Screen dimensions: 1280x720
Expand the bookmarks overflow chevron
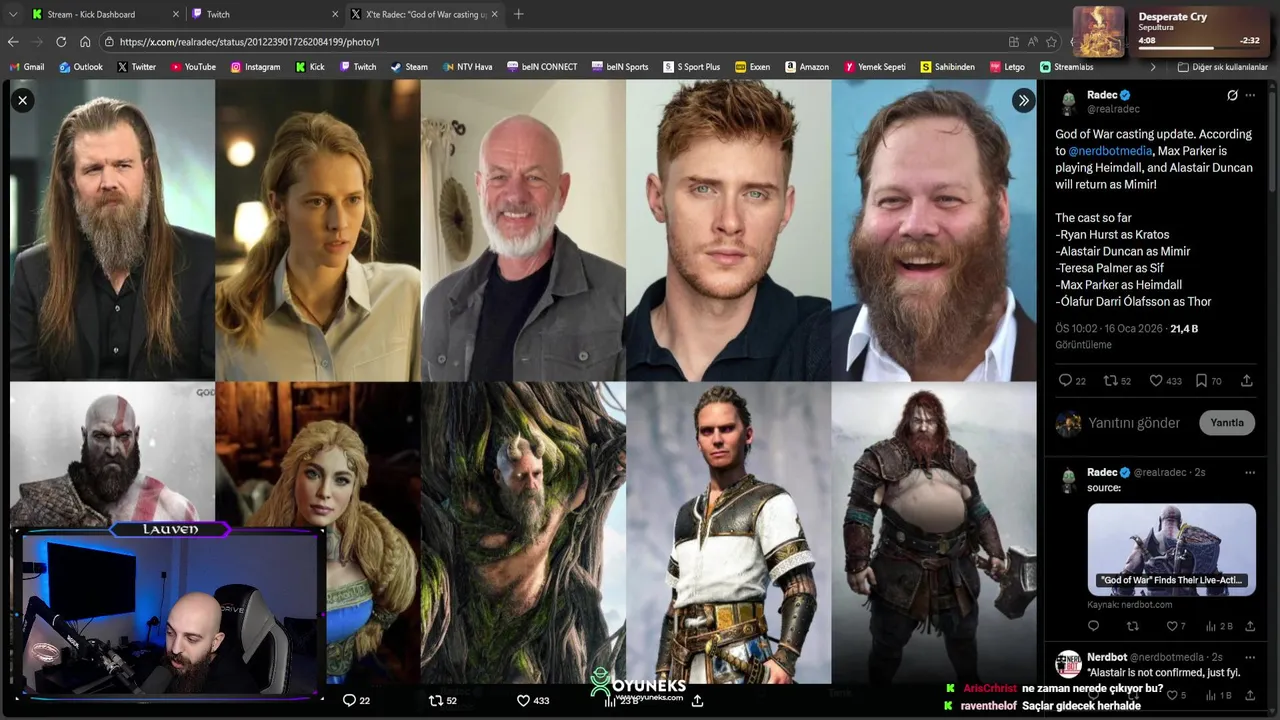point(1152,67)
